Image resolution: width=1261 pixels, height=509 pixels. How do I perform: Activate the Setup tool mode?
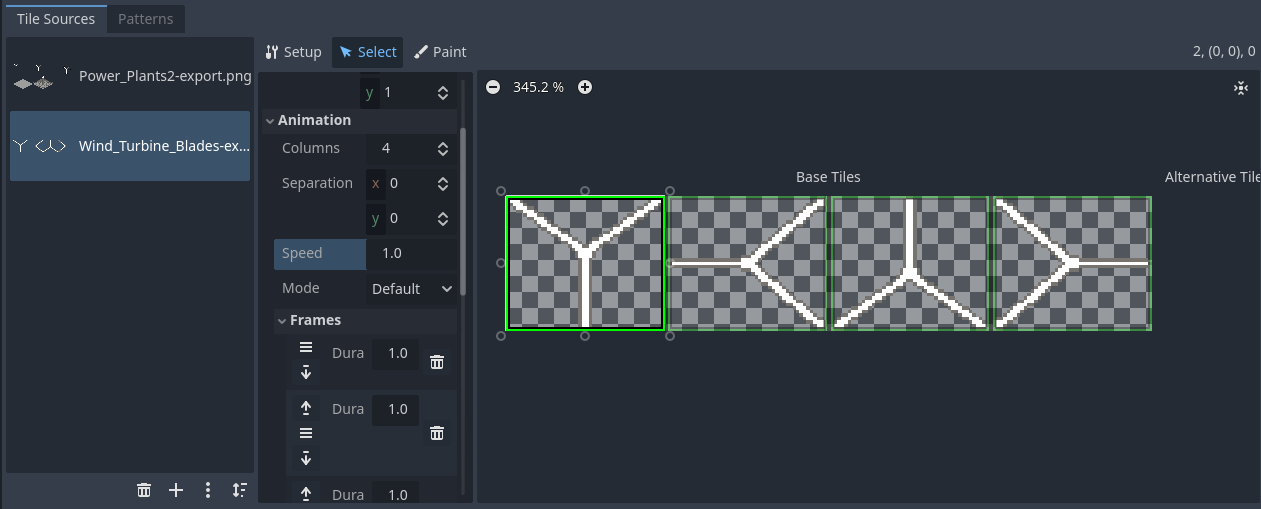click(294, 52)
